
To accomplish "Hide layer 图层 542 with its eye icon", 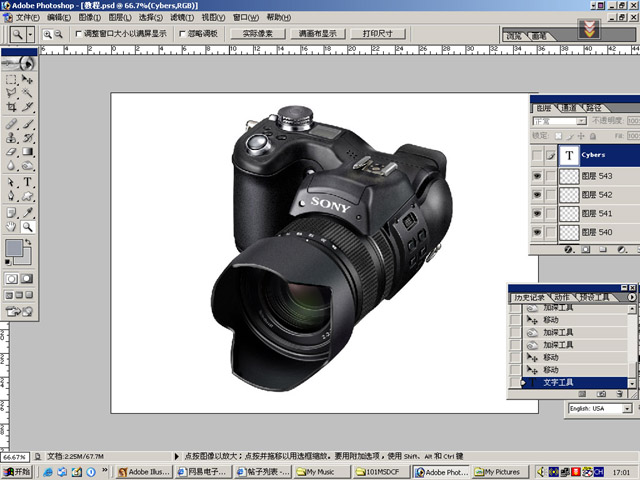I will point(537,195).
